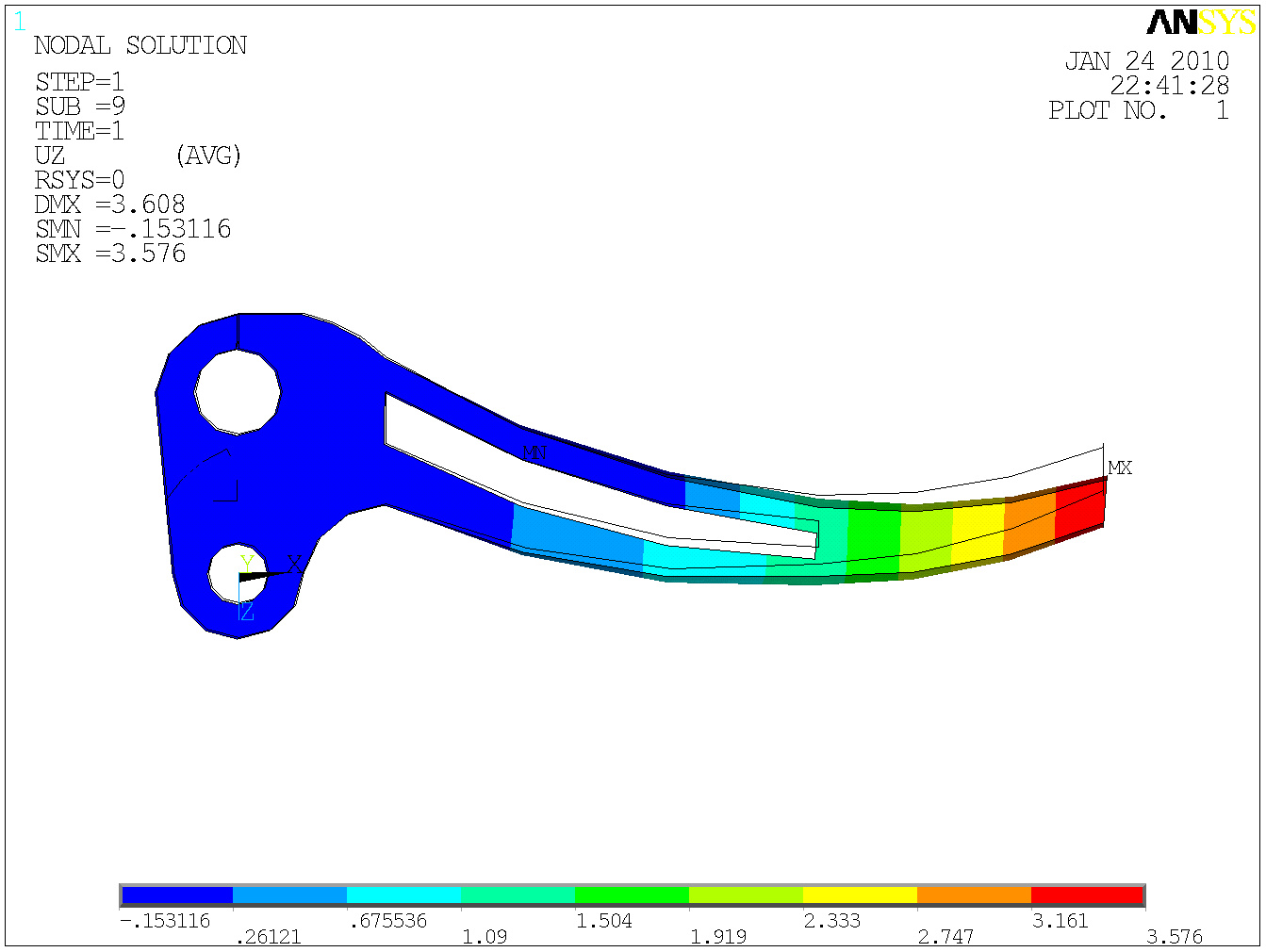Click legend value .675536

[x=387, y=921]
